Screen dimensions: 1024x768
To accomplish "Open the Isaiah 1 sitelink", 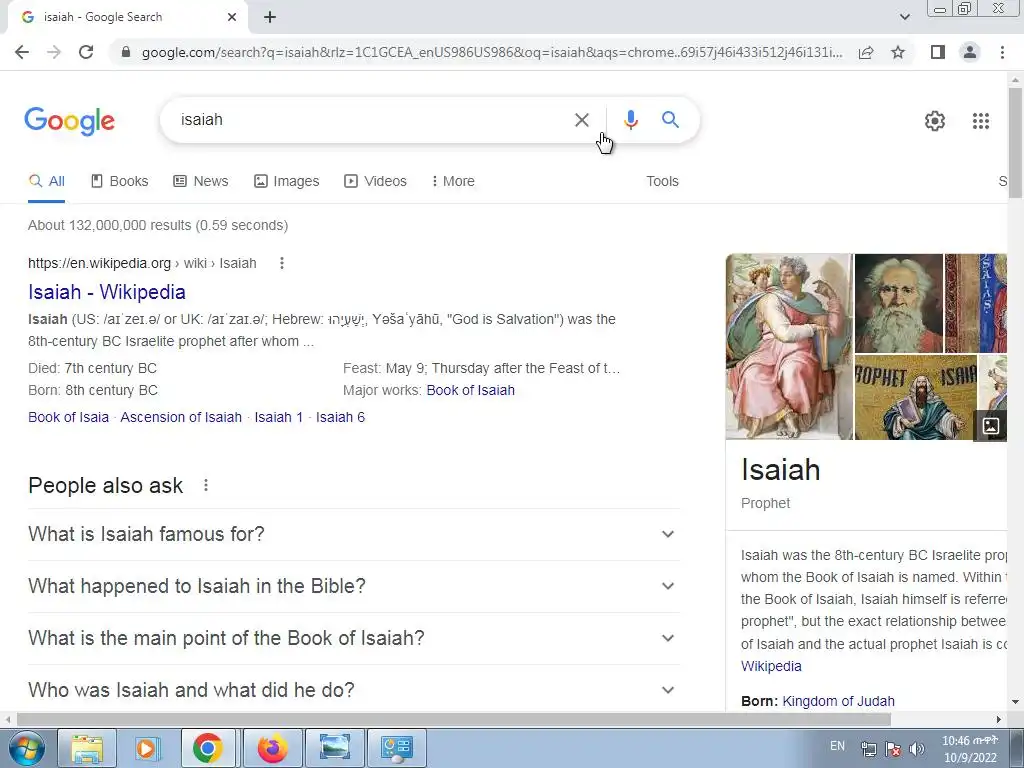I will tap(279, 417).
